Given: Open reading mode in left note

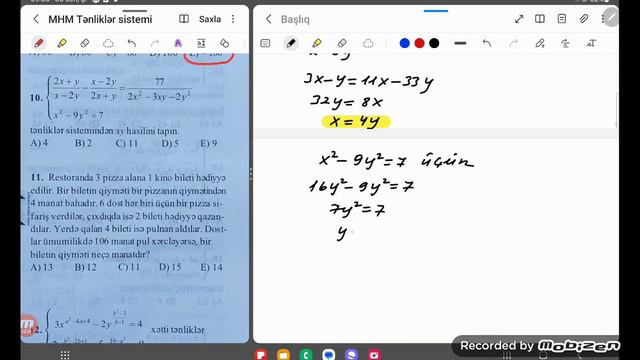Looking at the screenshot, I should [184, 19].
